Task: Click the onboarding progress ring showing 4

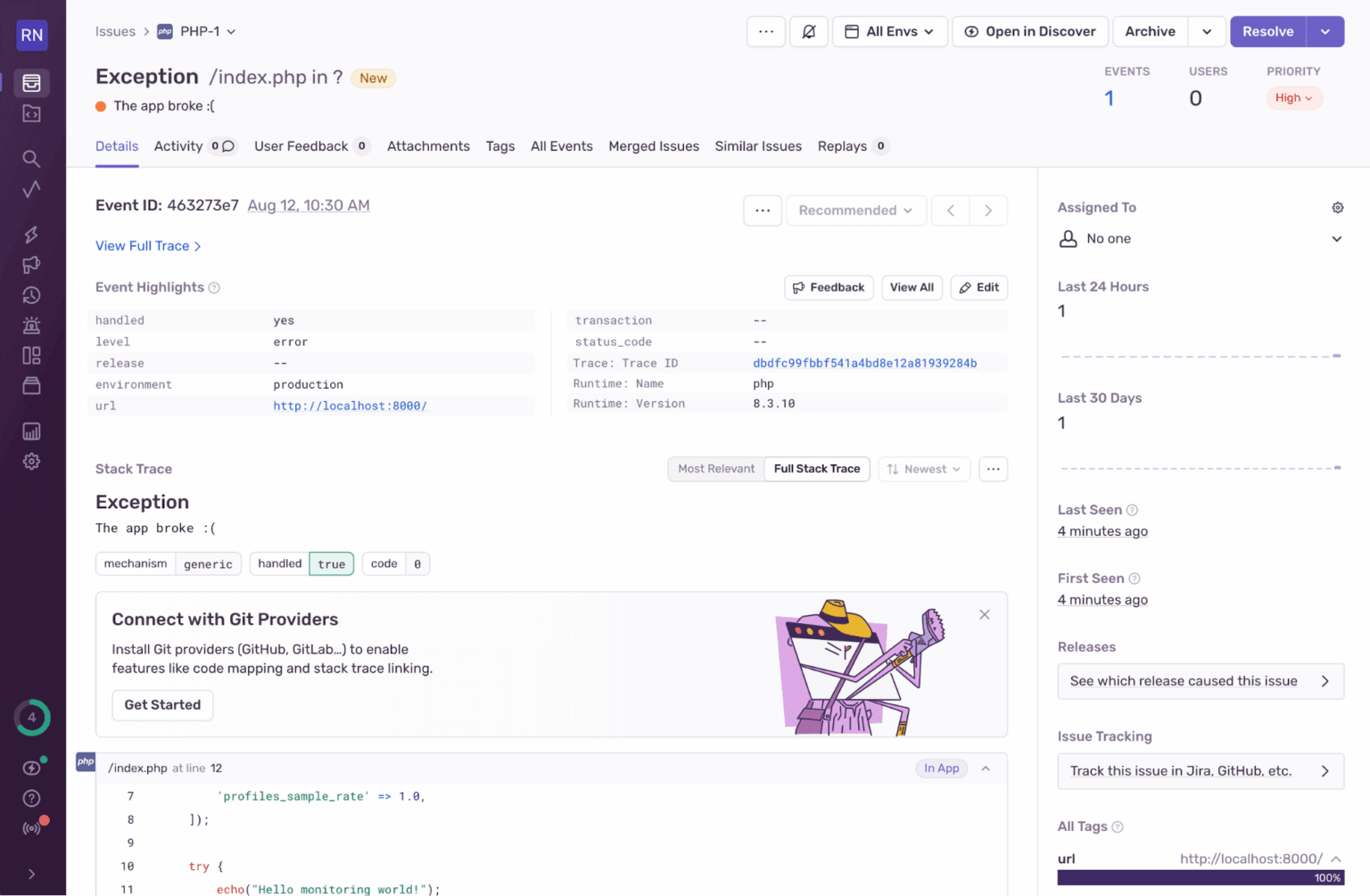Action: (32, 718)
